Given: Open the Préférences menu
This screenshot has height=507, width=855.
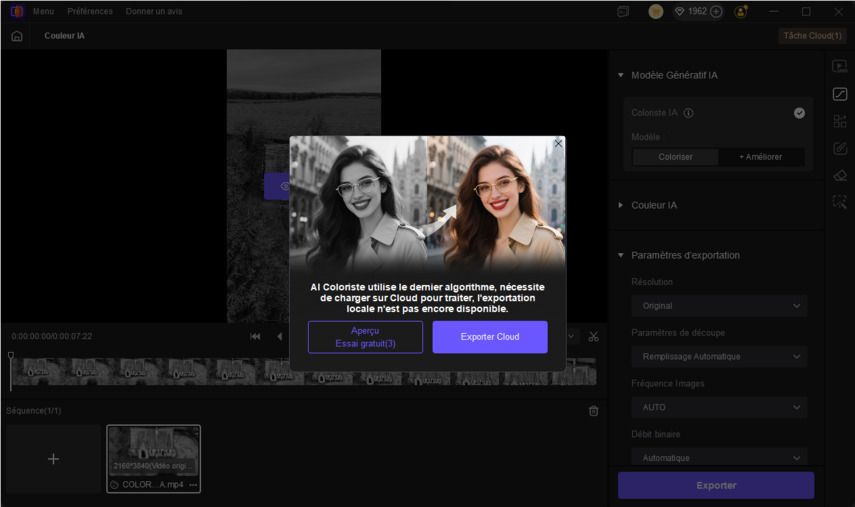Looking at the screenshot, I should 90,12.
